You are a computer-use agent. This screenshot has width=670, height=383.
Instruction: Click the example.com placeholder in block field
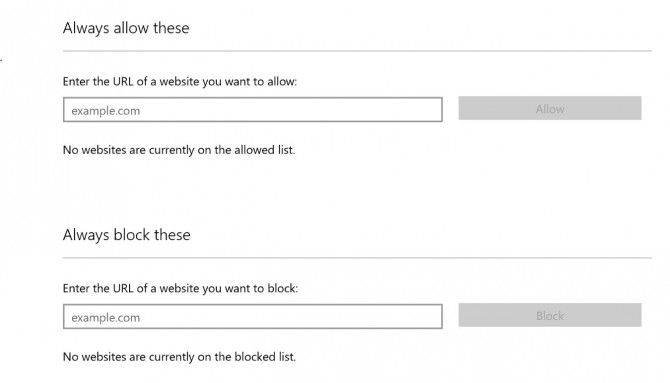(x=106, y=318)
